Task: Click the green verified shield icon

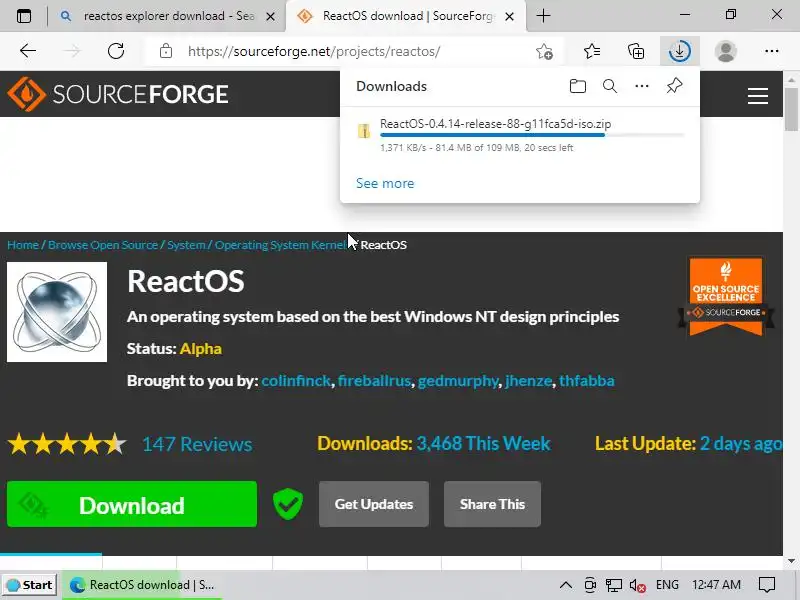Action: coord(288,504)
